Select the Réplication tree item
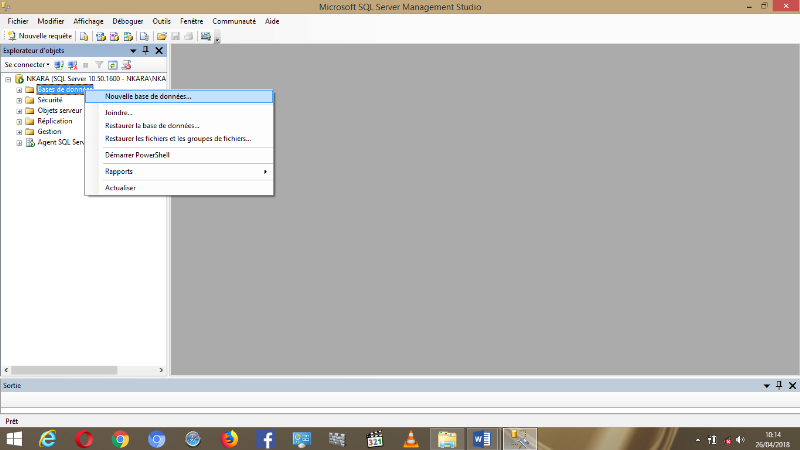 (x=55, y=121)
